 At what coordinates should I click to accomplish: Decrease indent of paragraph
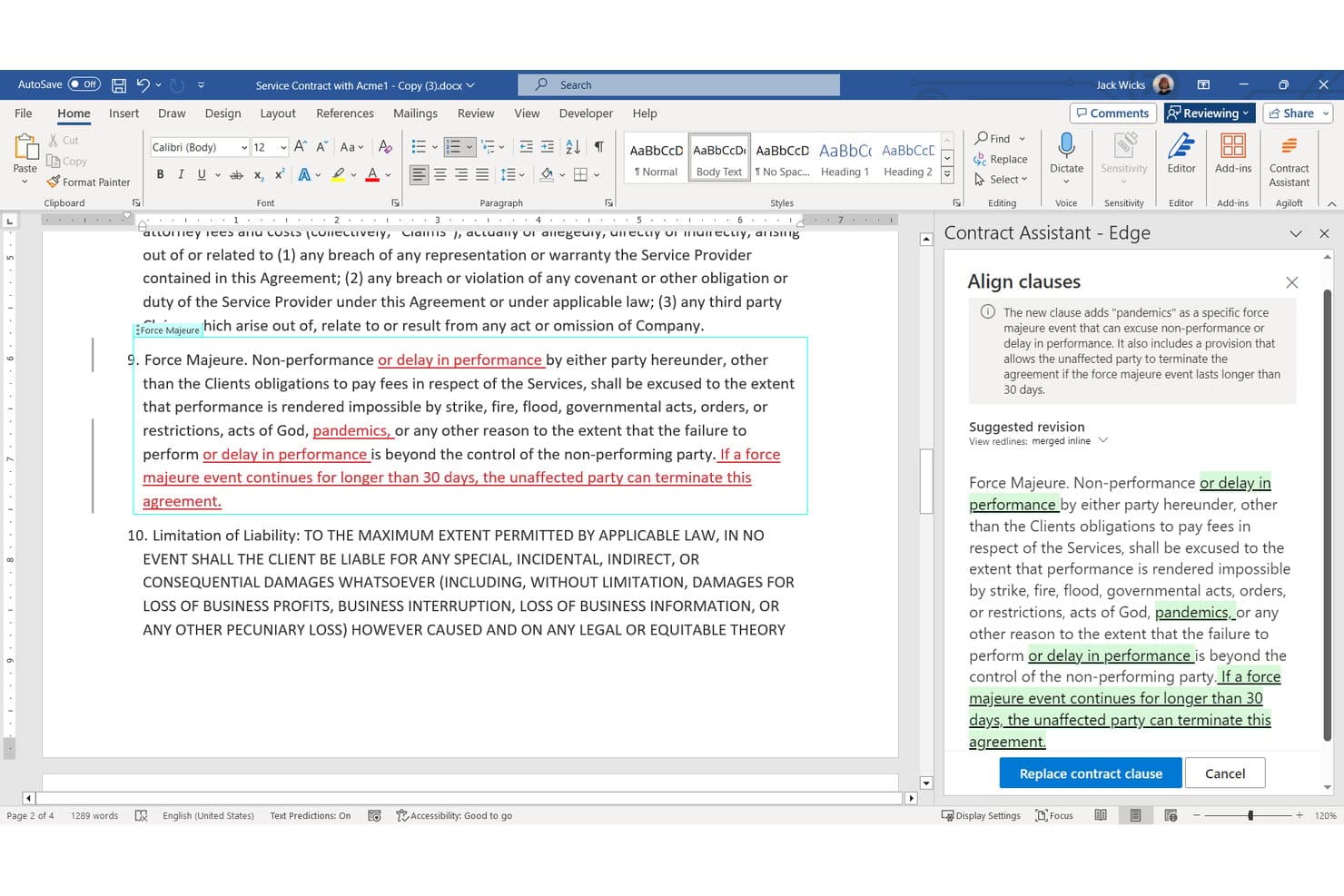[x=526, y=147]
